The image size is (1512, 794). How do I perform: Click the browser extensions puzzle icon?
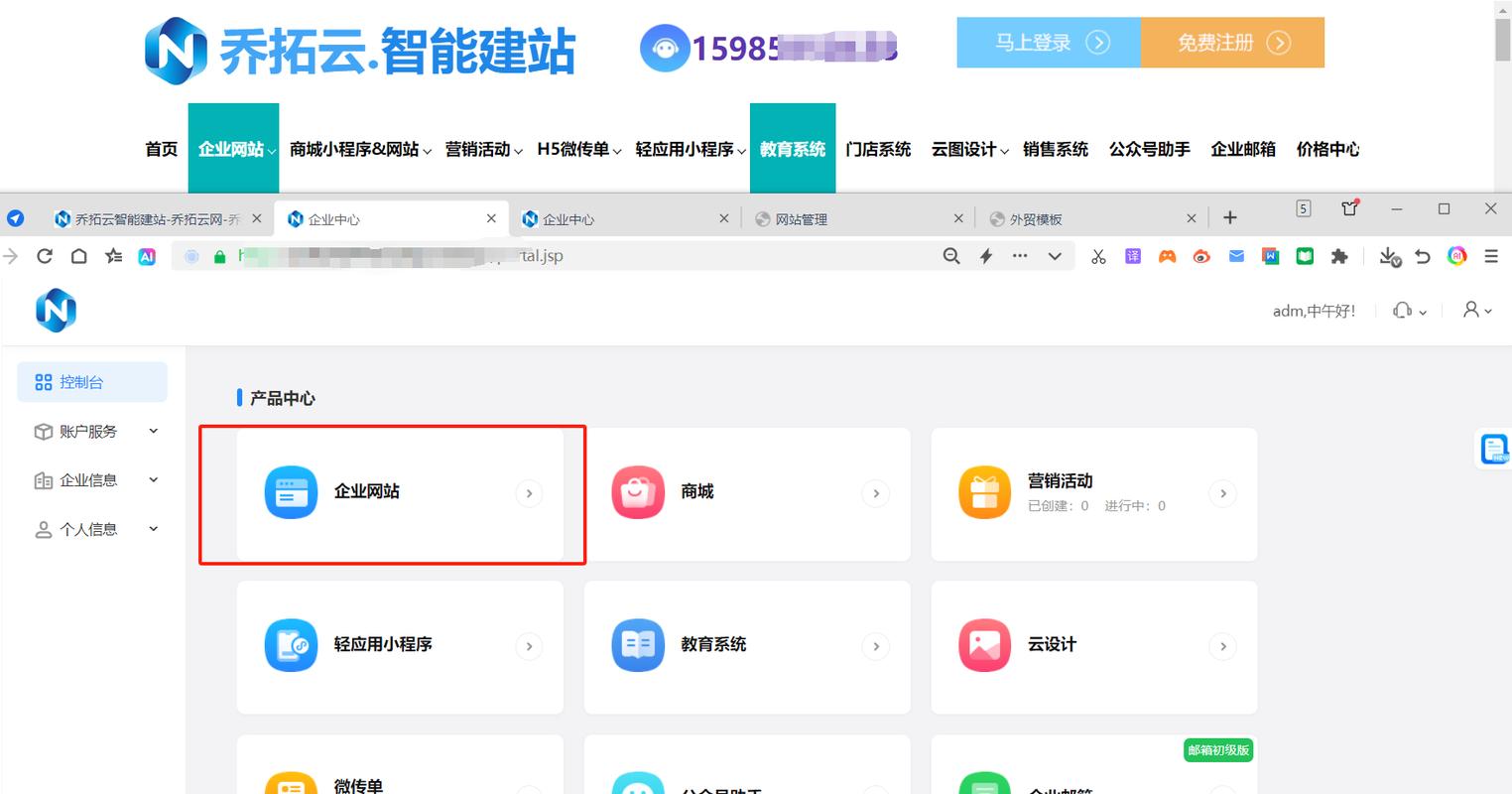coord(1339,256)
